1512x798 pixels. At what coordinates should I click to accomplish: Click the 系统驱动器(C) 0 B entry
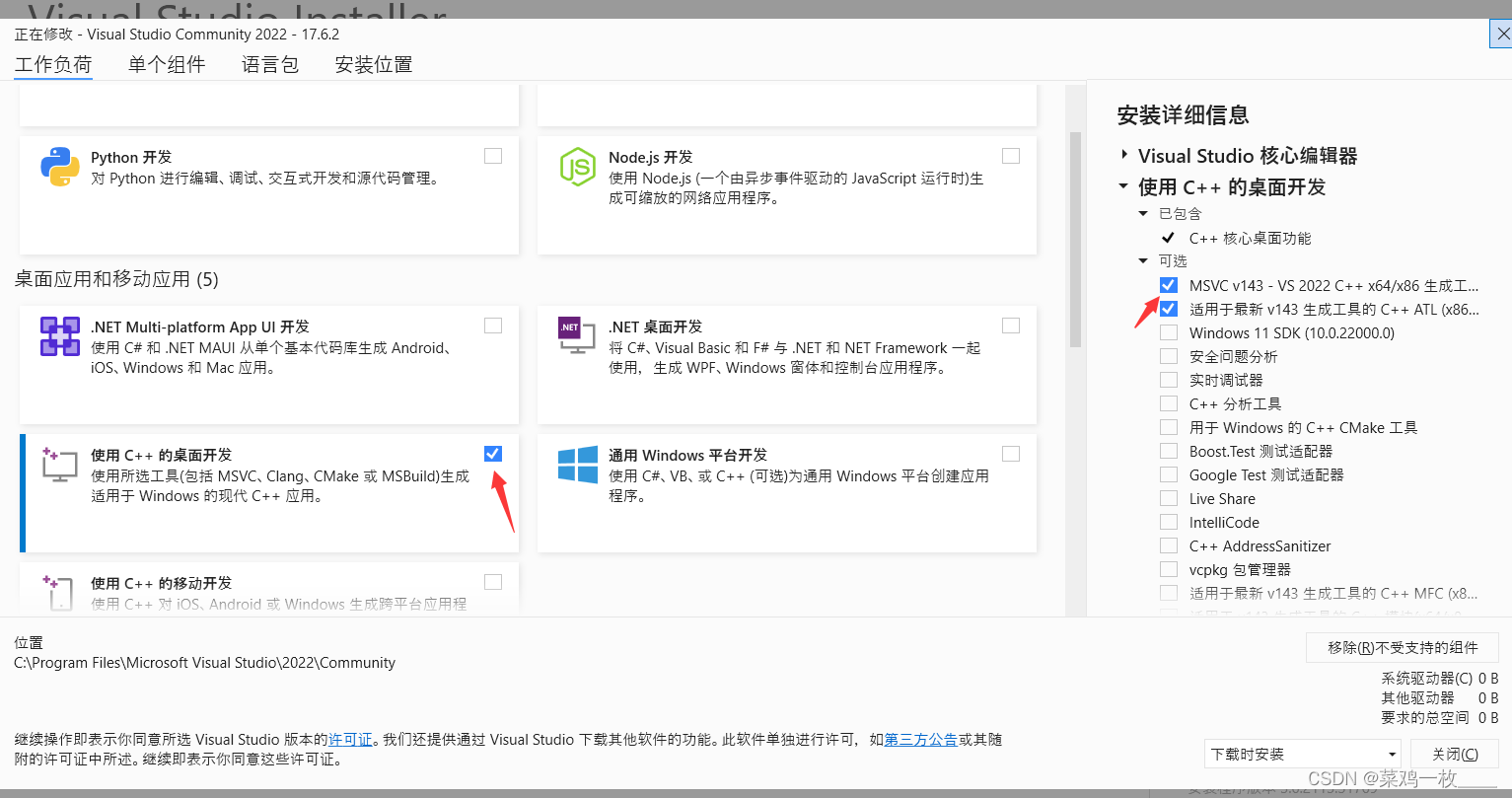1440,679
